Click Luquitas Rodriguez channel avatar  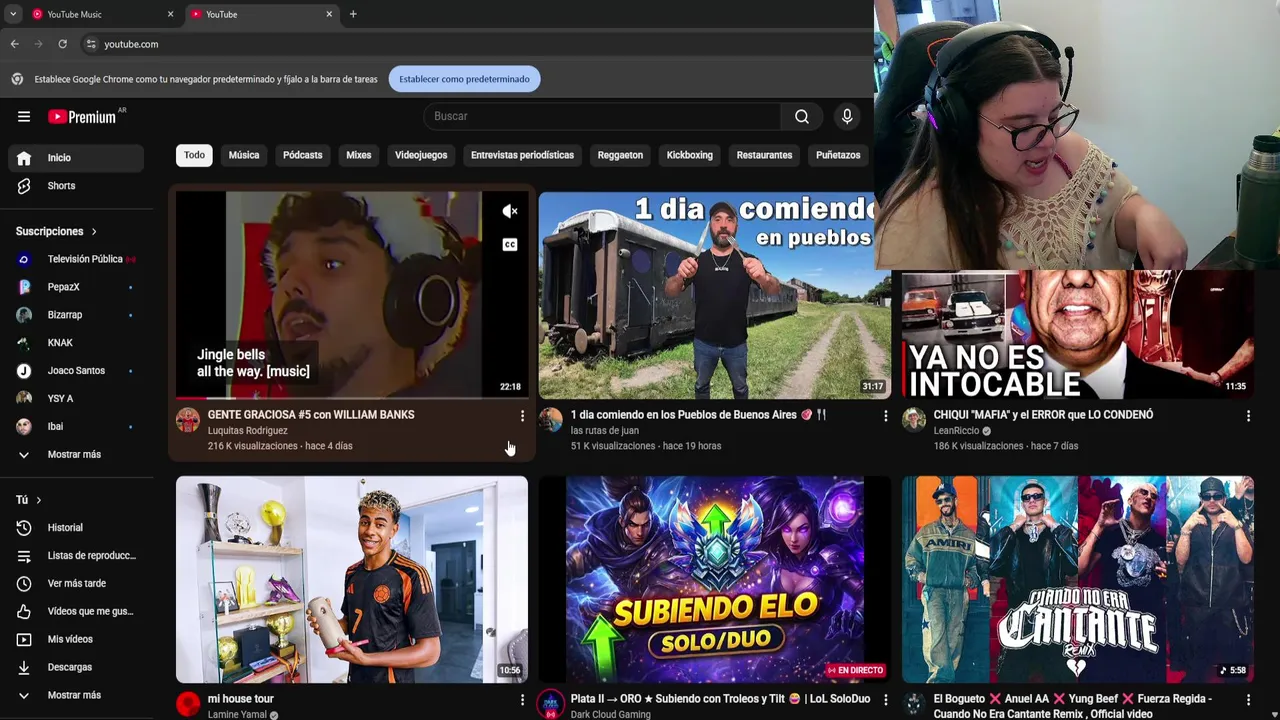(x=188, y=420)
